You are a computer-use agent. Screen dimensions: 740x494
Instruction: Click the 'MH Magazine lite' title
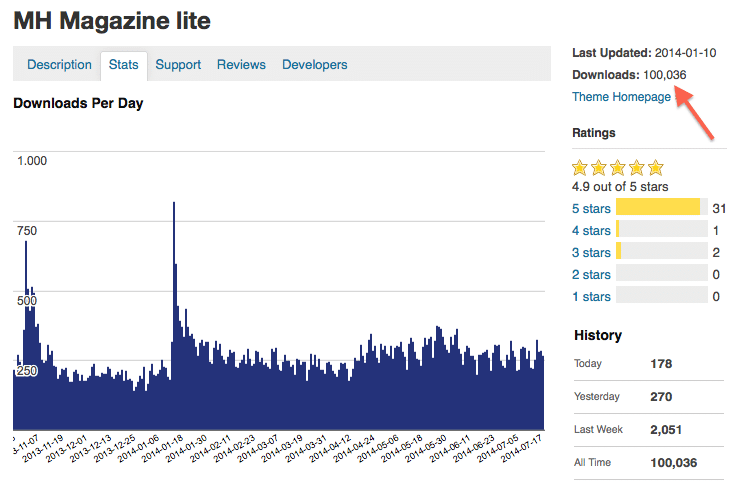[112, 21]
